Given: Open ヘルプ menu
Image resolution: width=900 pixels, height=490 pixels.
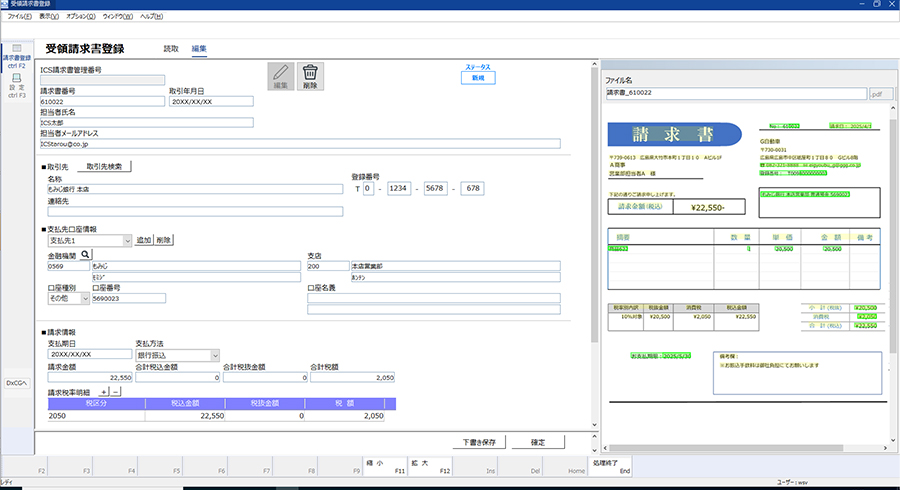Looking at the screenshot, I should click(152, 16).
